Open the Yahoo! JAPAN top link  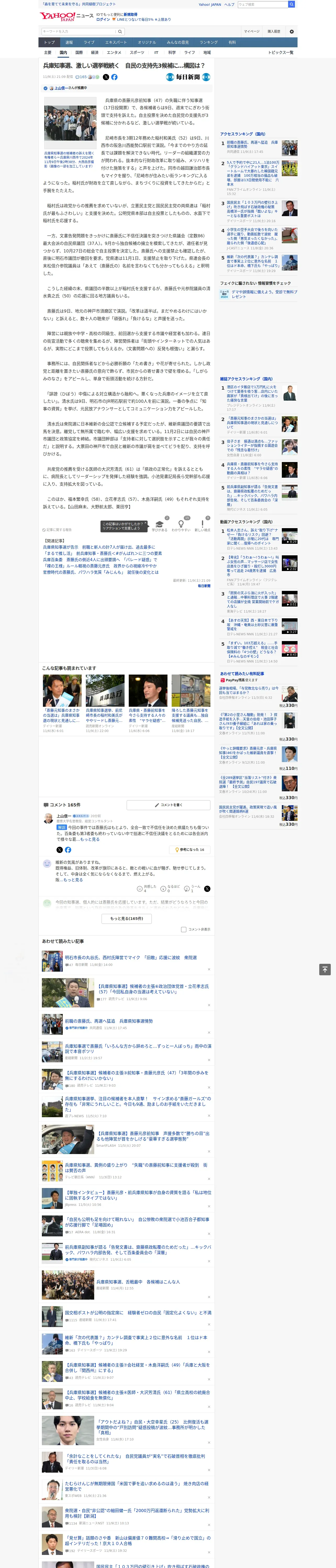(x=210, y=4)
